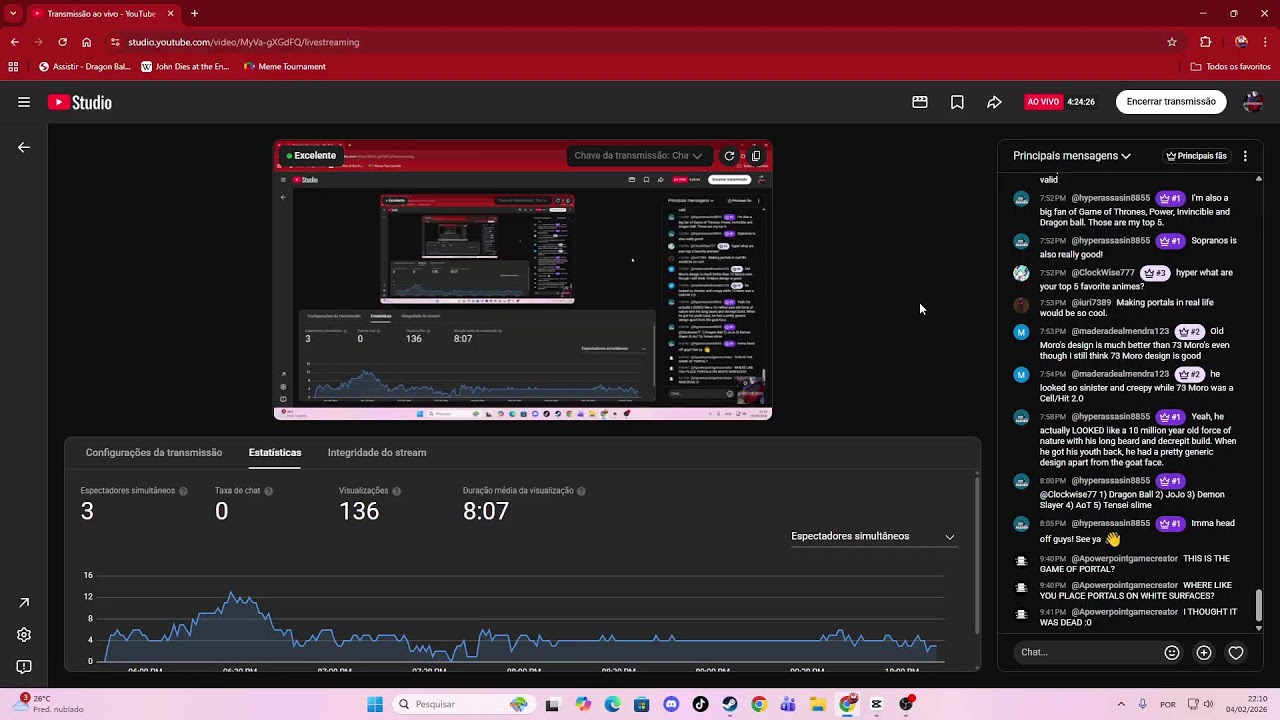1280x720 pixels.
Task: Expand the Principais mensagens chat filter
Action: [x=1072, y=156]
